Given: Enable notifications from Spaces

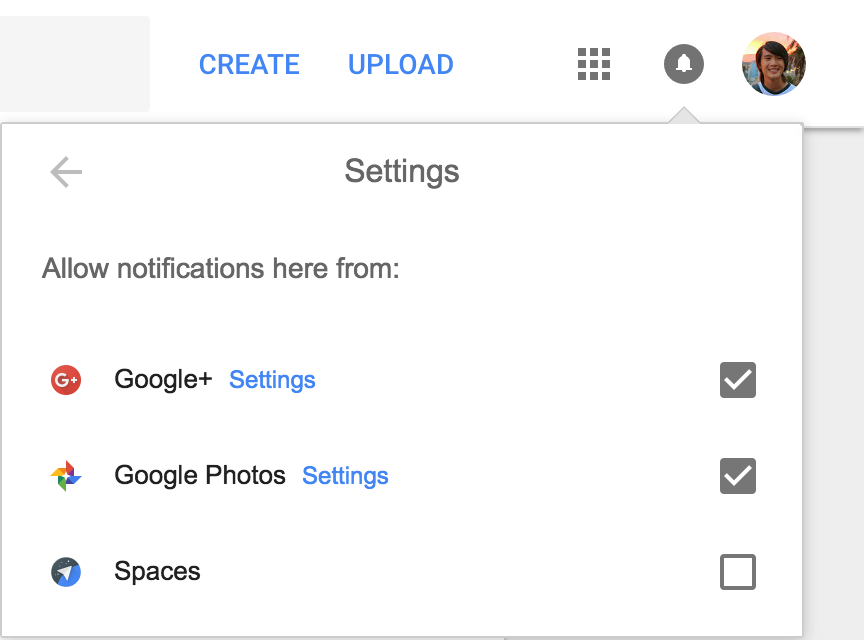Looking at the screenshot, I should (737, 572).
